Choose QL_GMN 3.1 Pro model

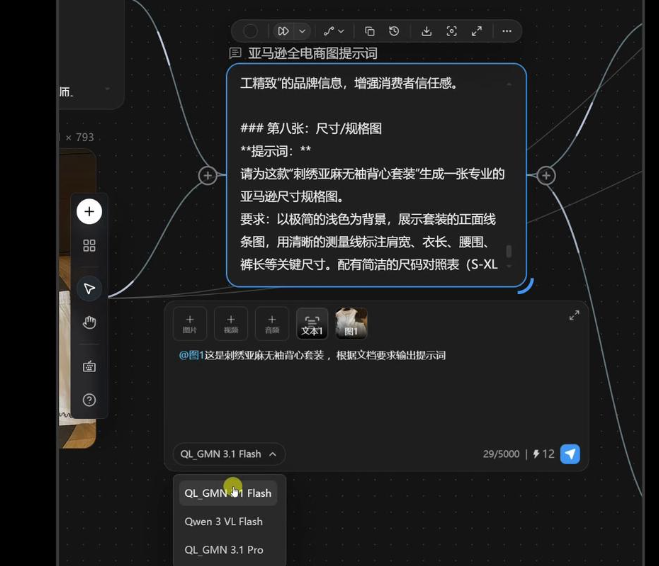tap(224, 550)
